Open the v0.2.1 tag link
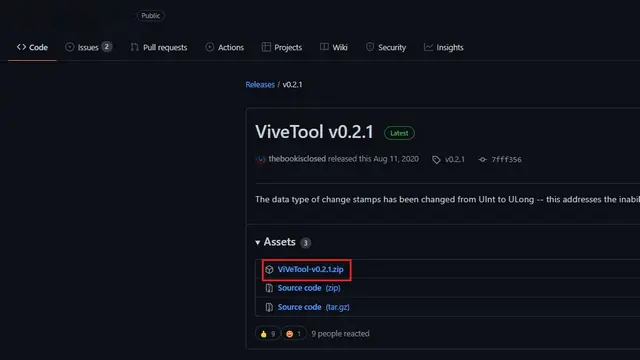 pyautogui.click(x=455, y=159)
